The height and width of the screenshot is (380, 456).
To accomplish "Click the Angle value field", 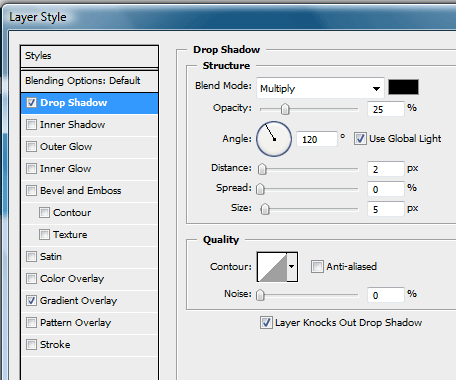I will pyautogui.click(x=317, y=139).
